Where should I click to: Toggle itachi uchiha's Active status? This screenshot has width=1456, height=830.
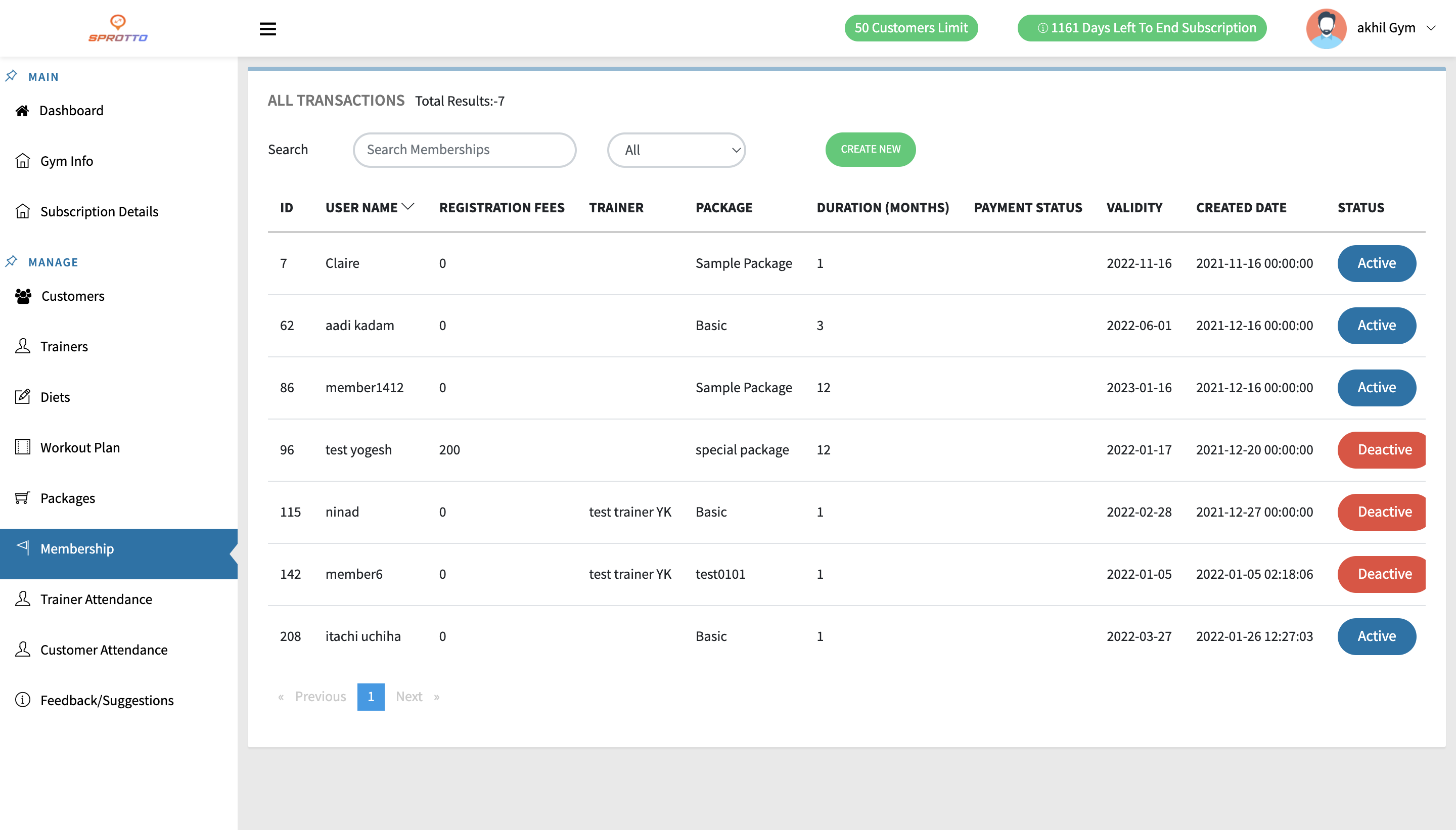(1376, 636)
